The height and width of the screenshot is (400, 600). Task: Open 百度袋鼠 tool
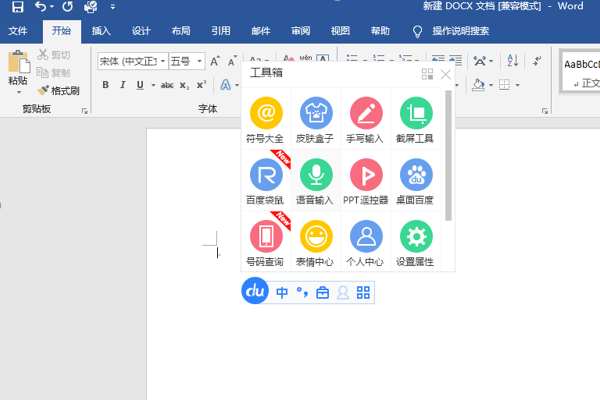[x=266, y=181]
